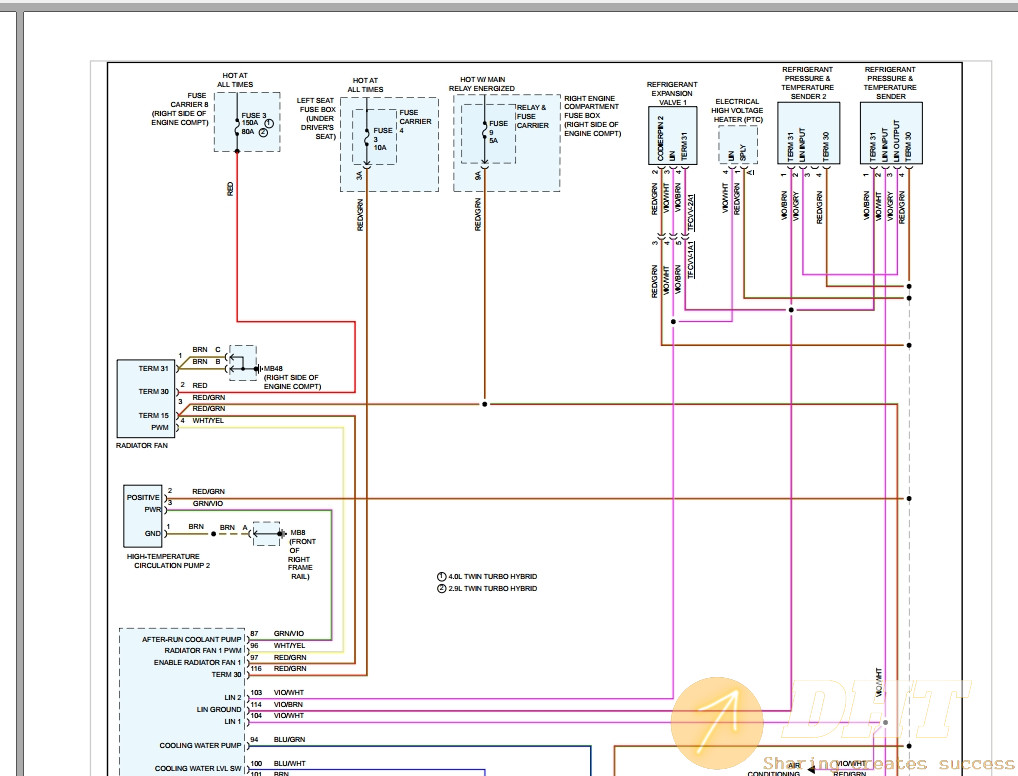Click the "RELAY & FUSE CARRIER" label
Image resolution: width=1018 pixels, height=776 pixels.
[x=532, y=117]
